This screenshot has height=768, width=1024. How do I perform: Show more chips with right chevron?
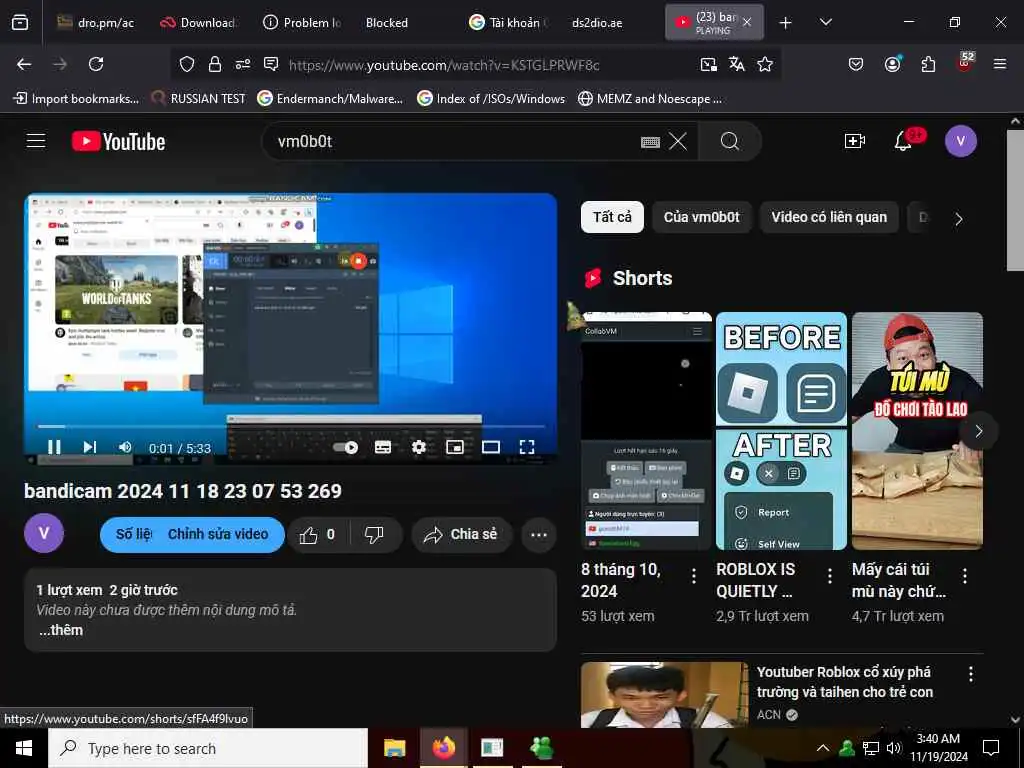958,219
